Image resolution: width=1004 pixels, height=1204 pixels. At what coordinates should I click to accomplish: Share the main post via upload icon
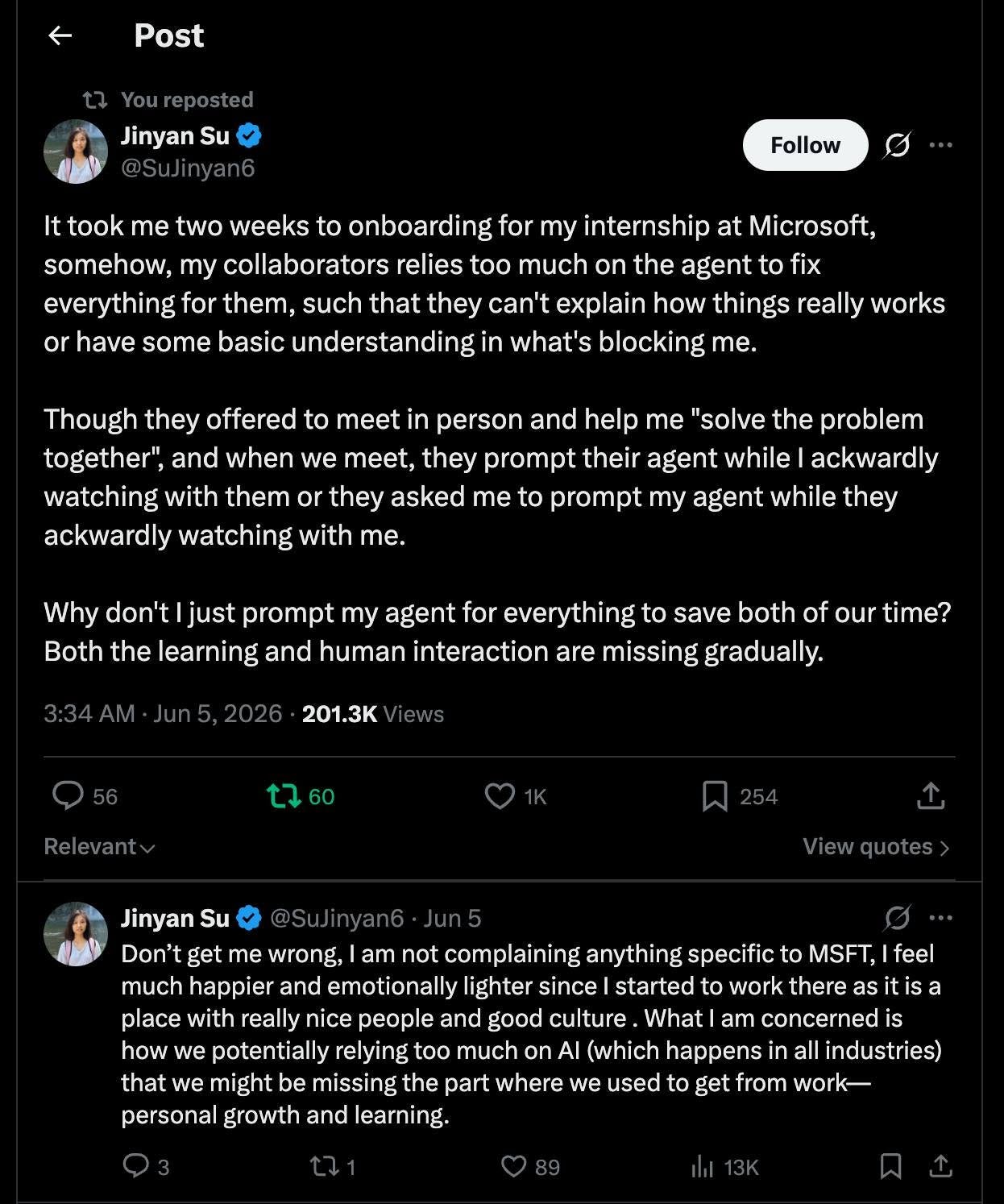pyautogui.click(x=931, y=795)
